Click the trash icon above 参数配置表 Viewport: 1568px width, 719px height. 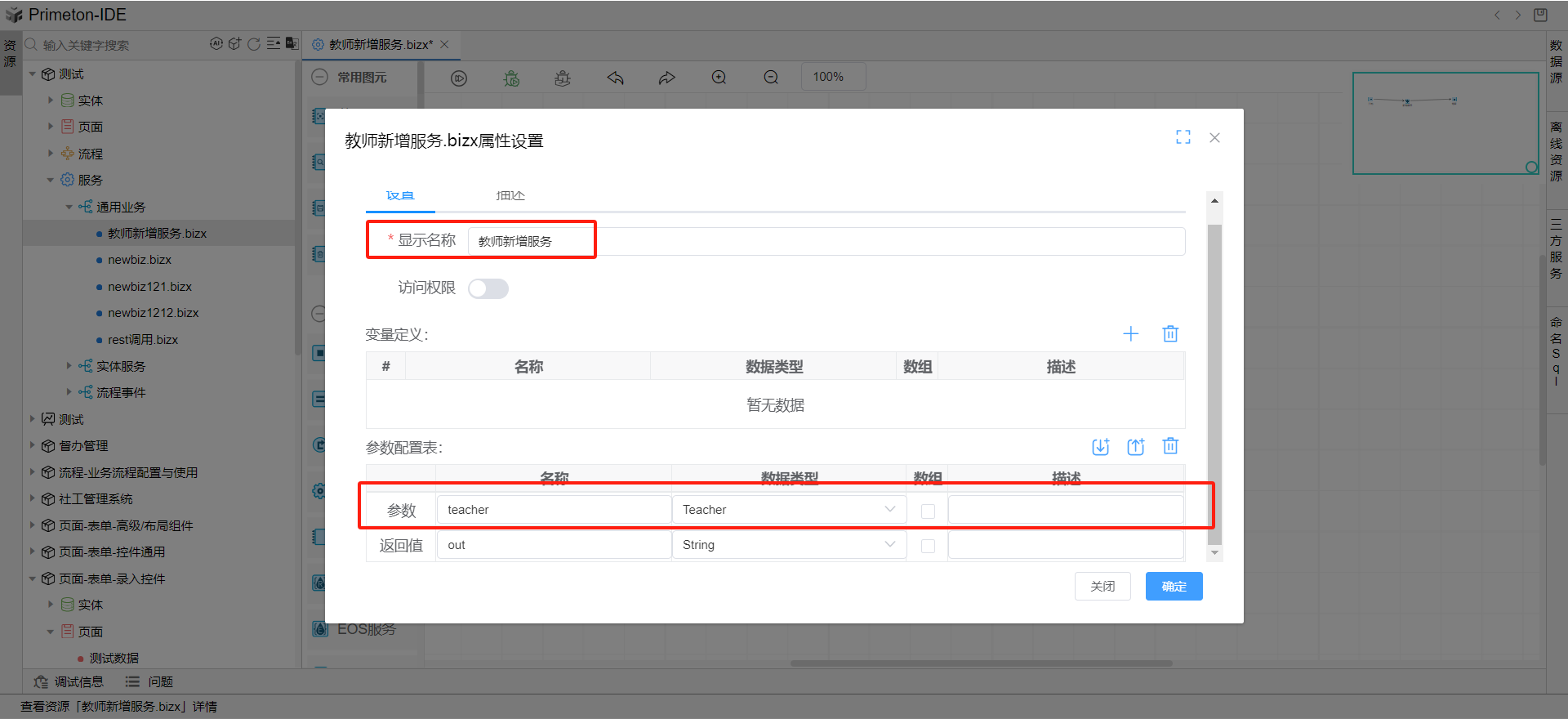pyautogui.click(x=1170, y=446)
